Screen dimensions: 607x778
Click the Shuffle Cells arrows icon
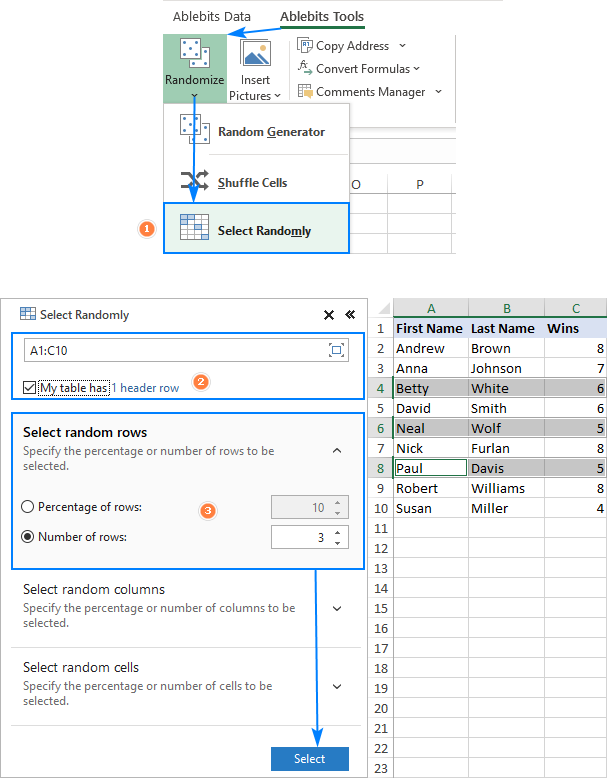pos(194,180)
